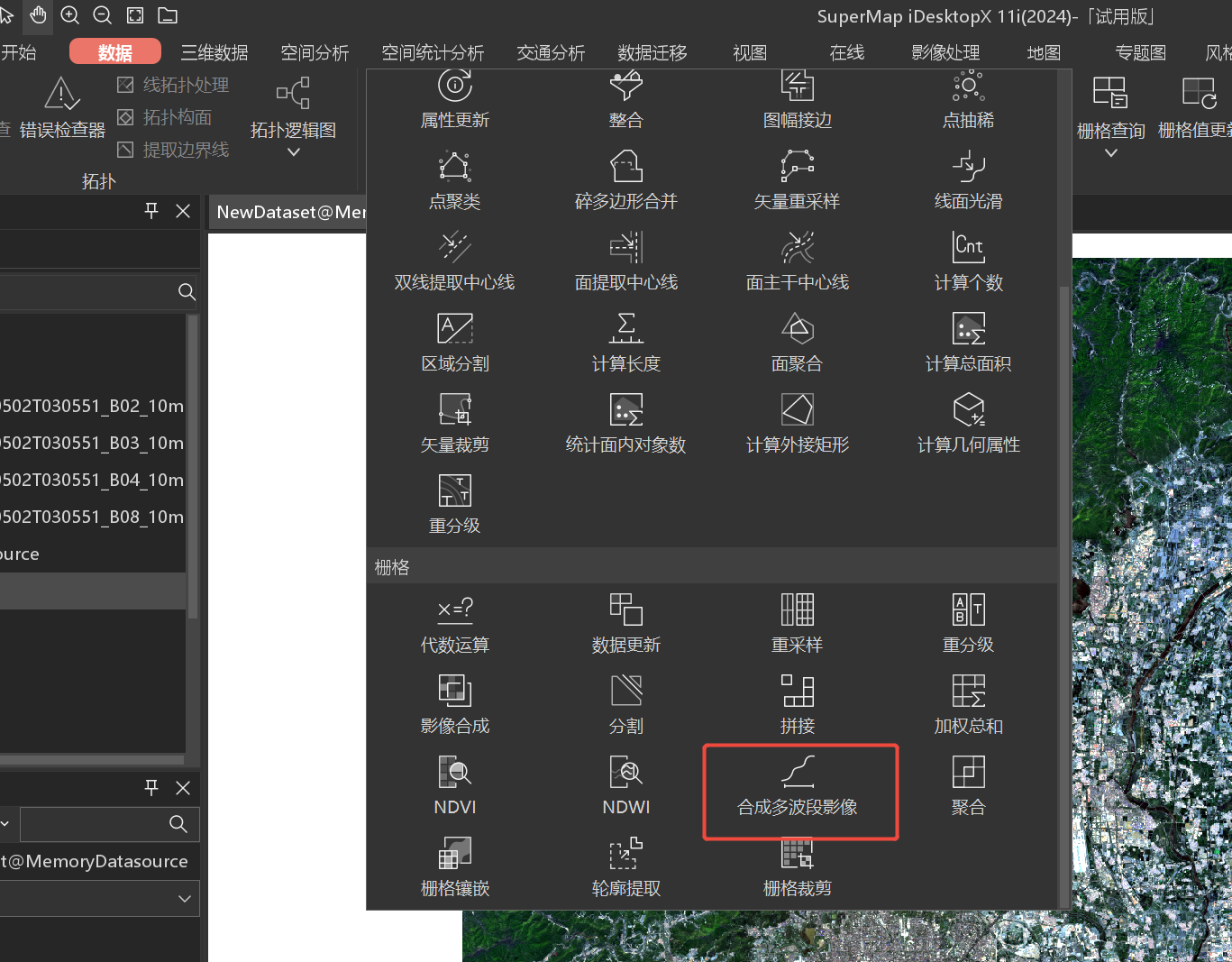Choose the 点抽稀 tool
The height and width of the screenshot is (962, 1232).
point(969,99)
